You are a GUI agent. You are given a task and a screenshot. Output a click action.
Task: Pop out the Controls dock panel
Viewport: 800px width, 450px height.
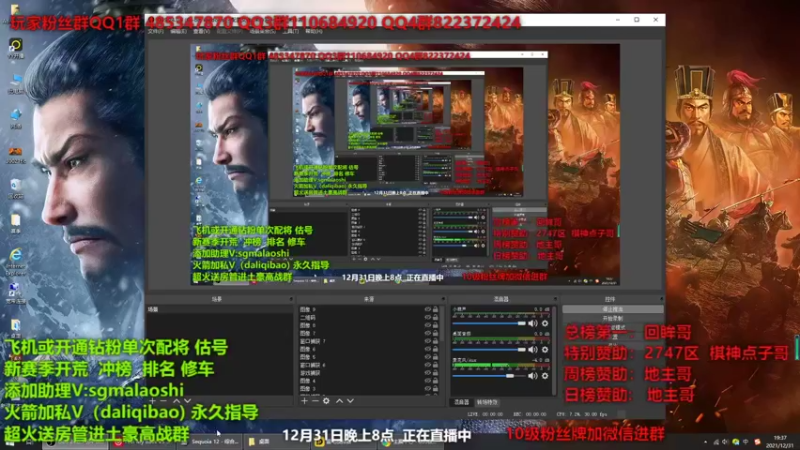[x=661, y=299]
